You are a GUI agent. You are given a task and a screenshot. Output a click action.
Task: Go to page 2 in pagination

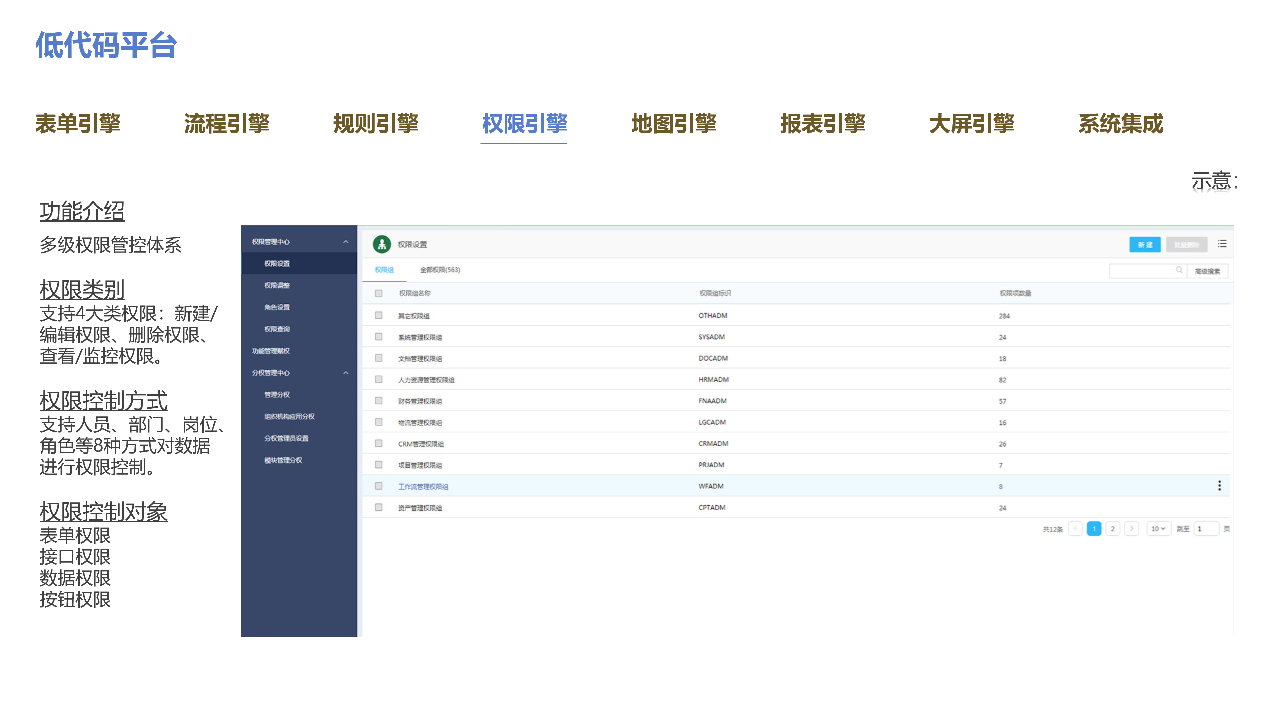pos(1113,528)
